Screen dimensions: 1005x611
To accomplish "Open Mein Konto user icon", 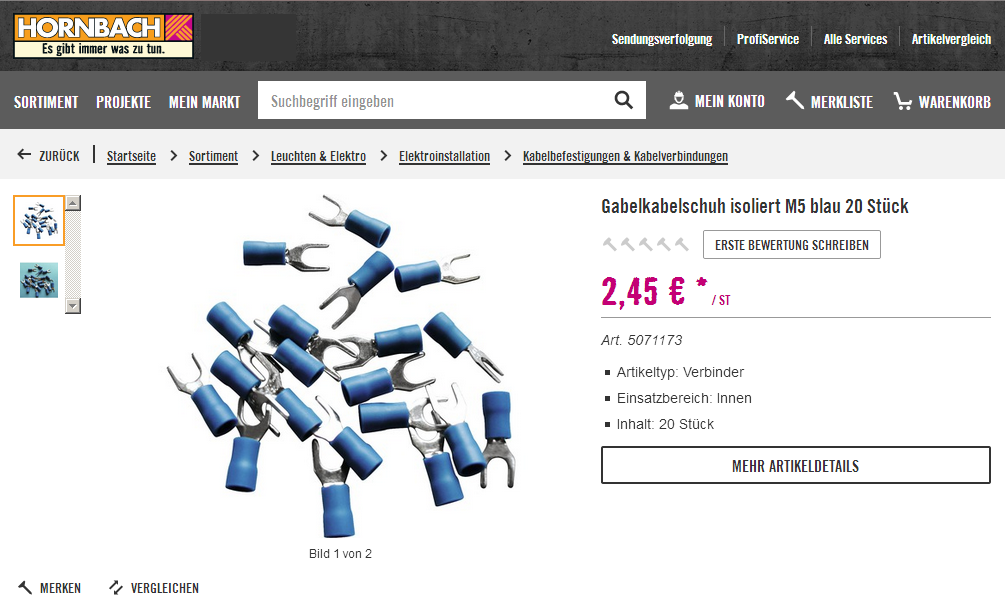I will coord(678,101).
